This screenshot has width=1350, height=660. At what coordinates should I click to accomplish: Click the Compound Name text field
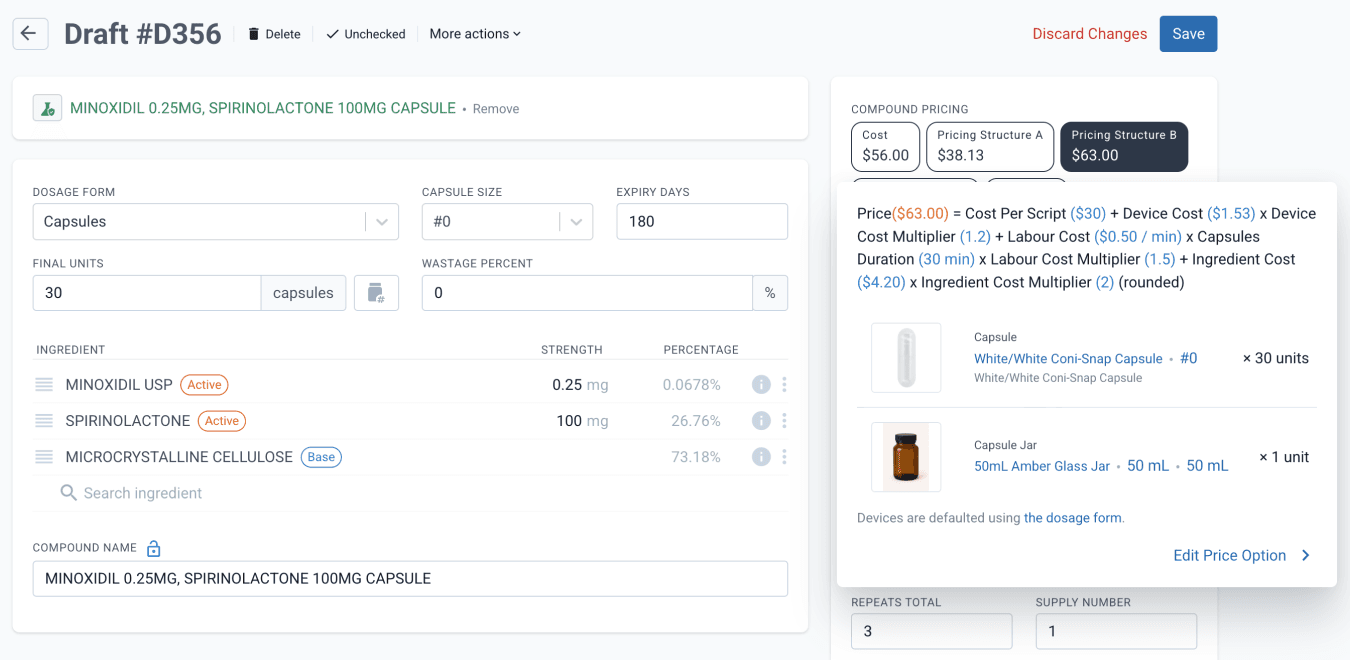tap(410, 579)
